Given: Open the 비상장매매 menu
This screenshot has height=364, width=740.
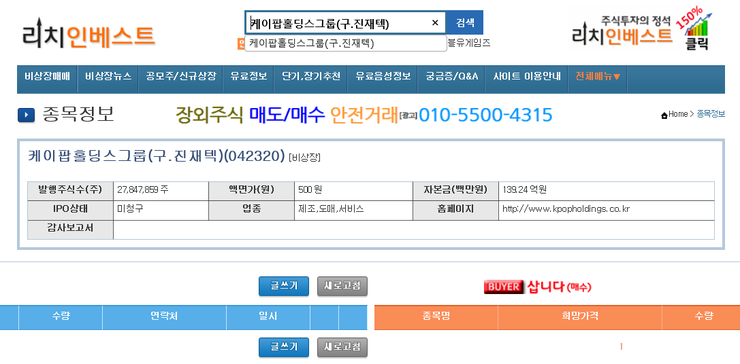Looking at the screenshot, I should coord(47,76).
